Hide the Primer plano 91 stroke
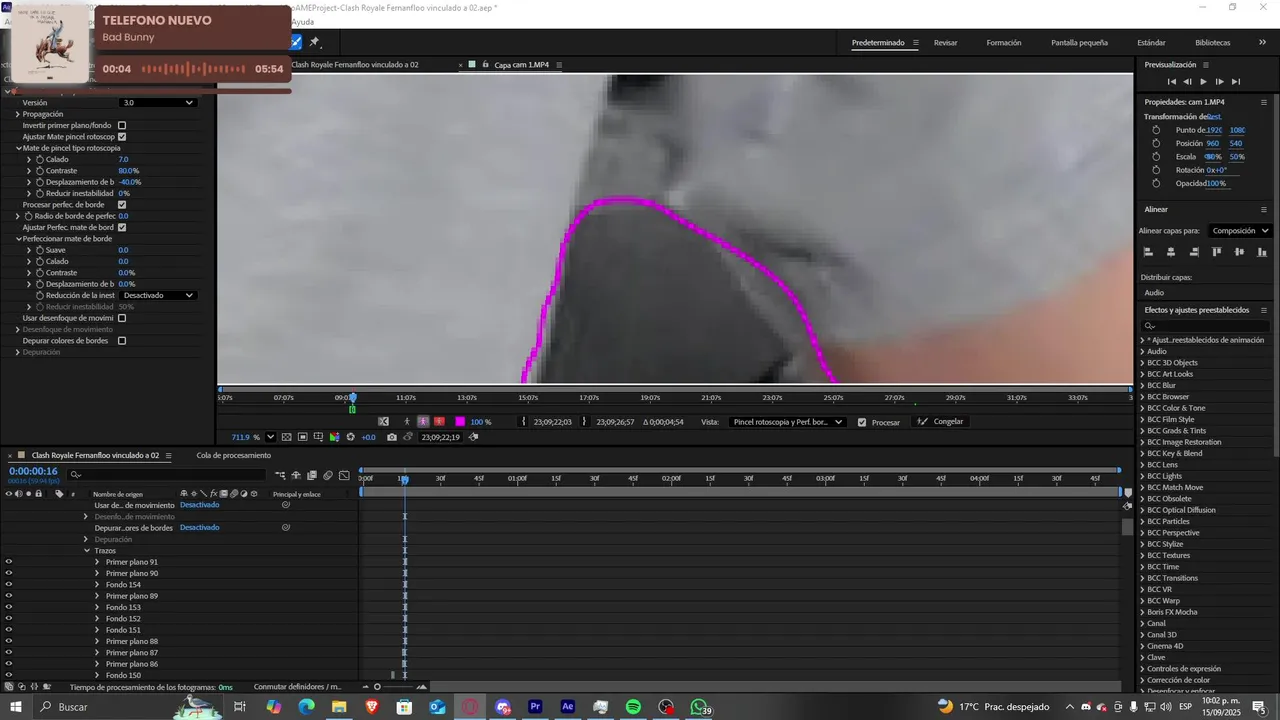Screen dimensions: 1280x720 9,562
